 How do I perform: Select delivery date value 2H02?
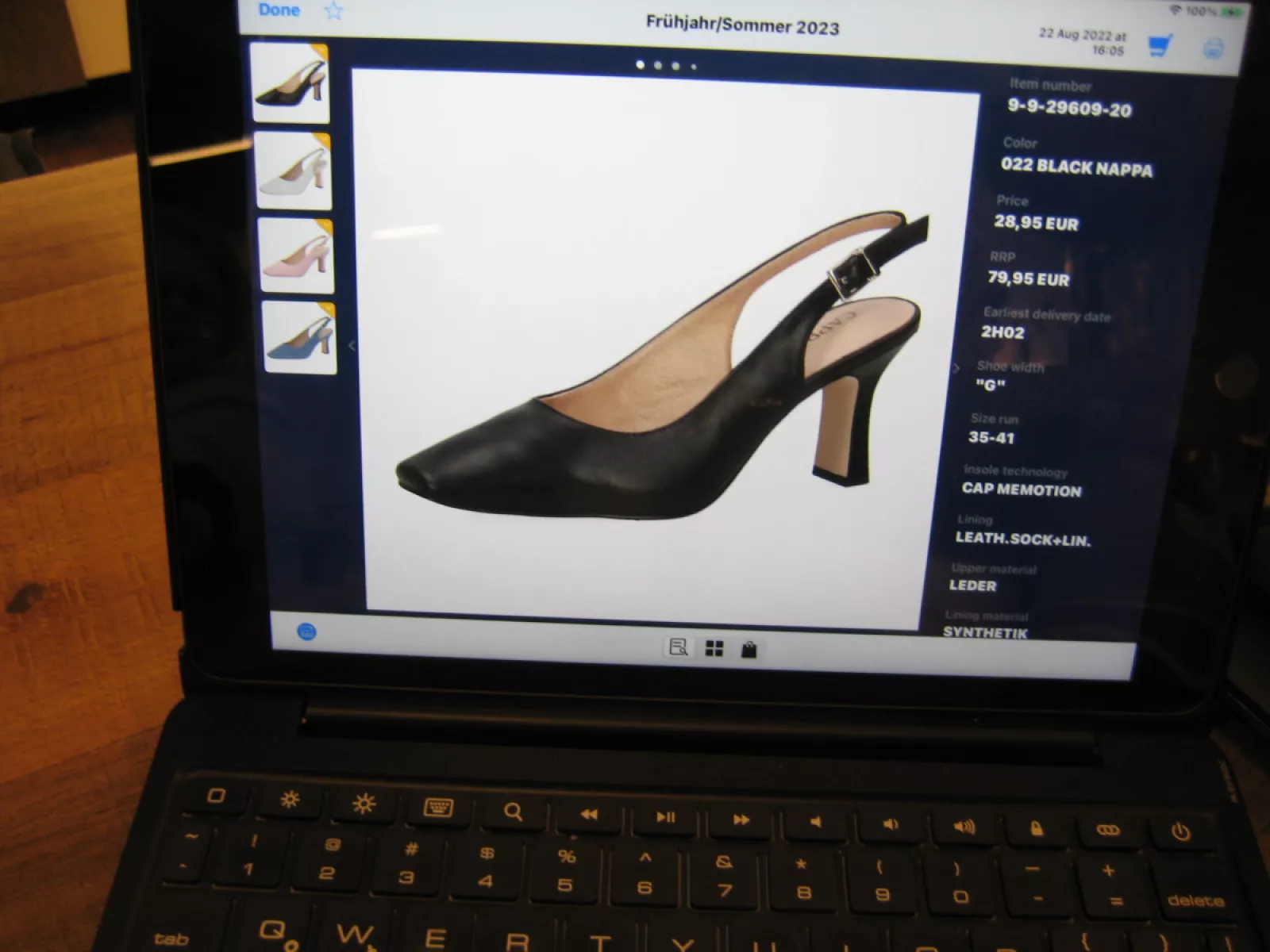[x=1003, y=332]
